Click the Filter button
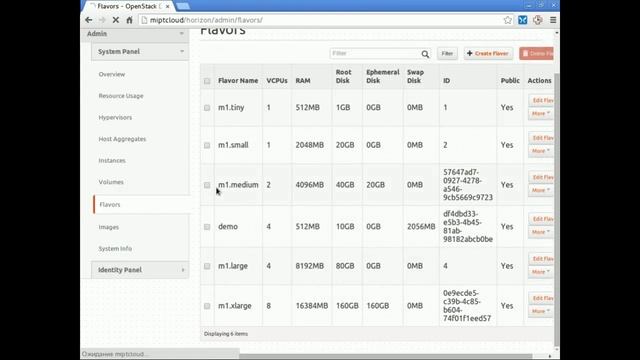 (447, 53)
